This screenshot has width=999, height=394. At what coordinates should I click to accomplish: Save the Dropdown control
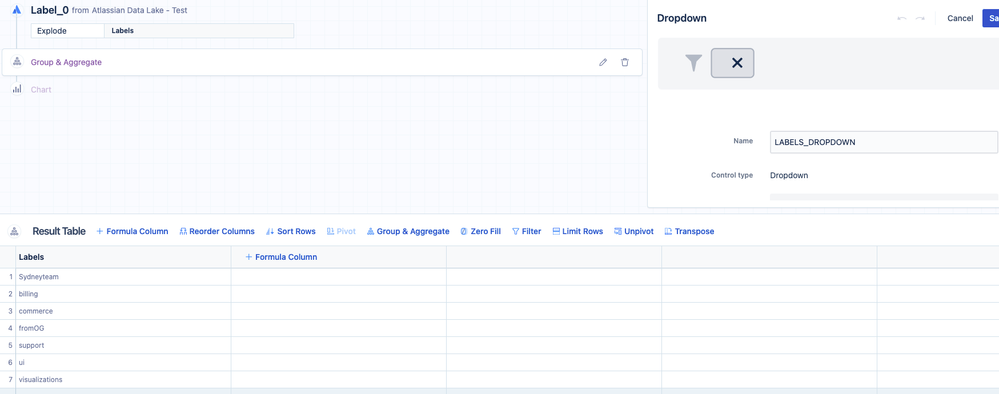(991, 18)
